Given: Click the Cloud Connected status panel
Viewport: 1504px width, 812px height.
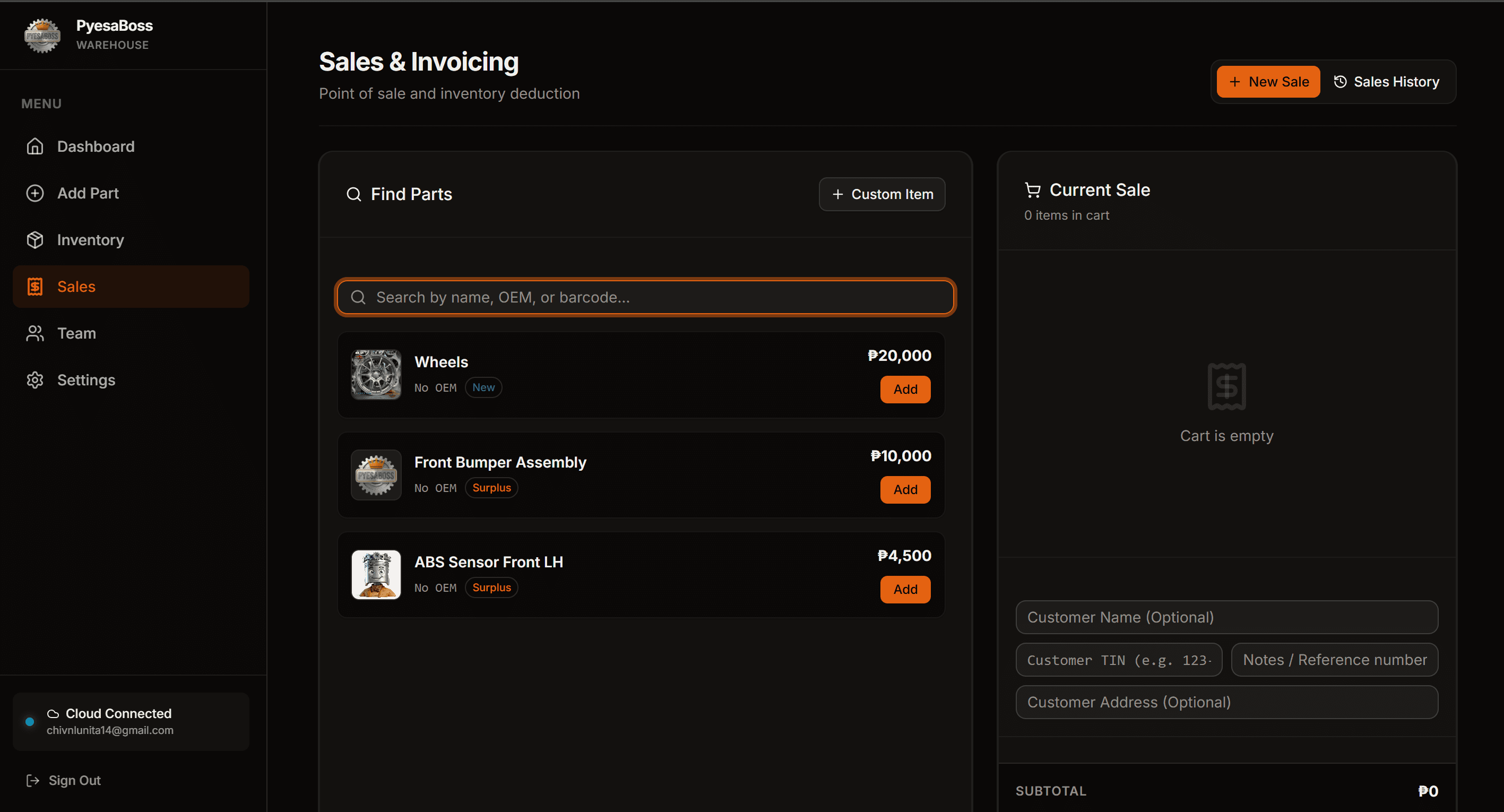Looking at the screenshot, I should (x=131, y=722).
